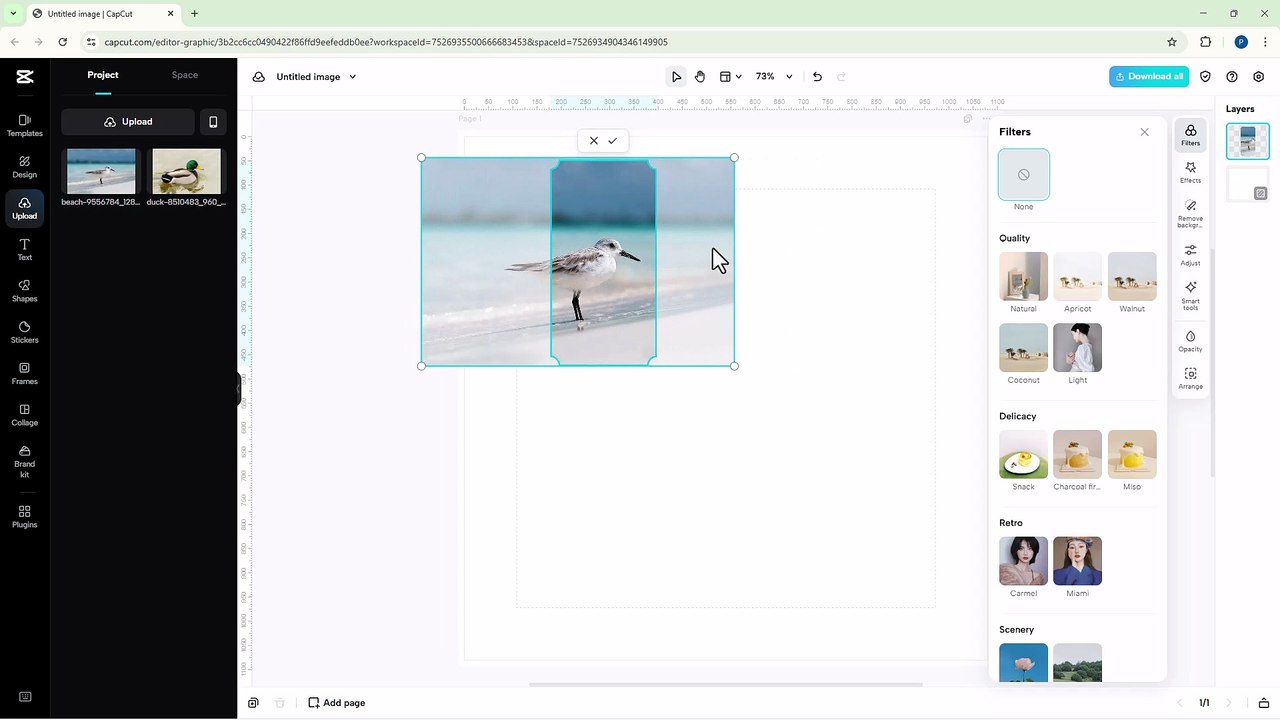Open the settings gear icon

click(x=1258, y=77)
